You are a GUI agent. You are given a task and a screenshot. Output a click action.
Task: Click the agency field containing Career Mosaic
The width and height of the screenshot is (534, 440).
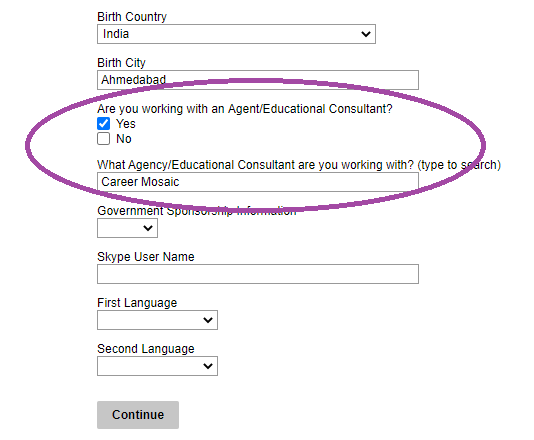[258, 182]
